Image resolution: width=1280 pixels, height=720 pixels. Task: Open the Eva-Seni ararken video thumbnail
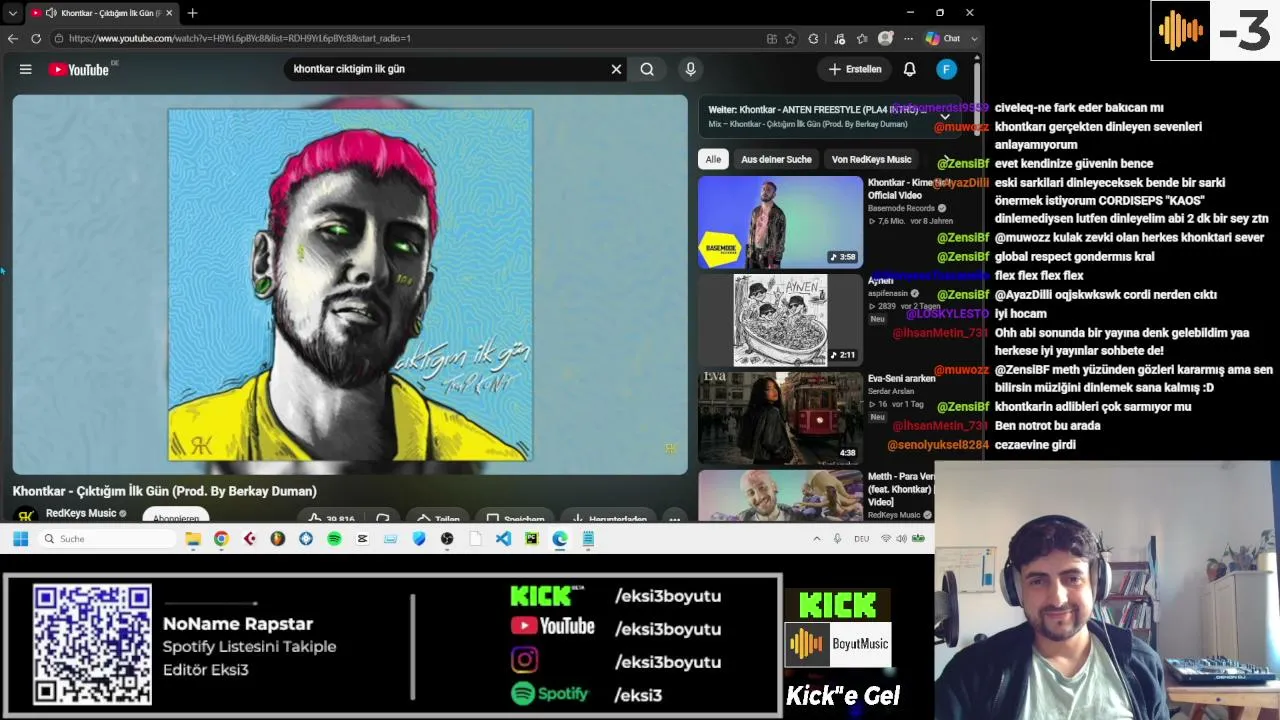(780, 418)
